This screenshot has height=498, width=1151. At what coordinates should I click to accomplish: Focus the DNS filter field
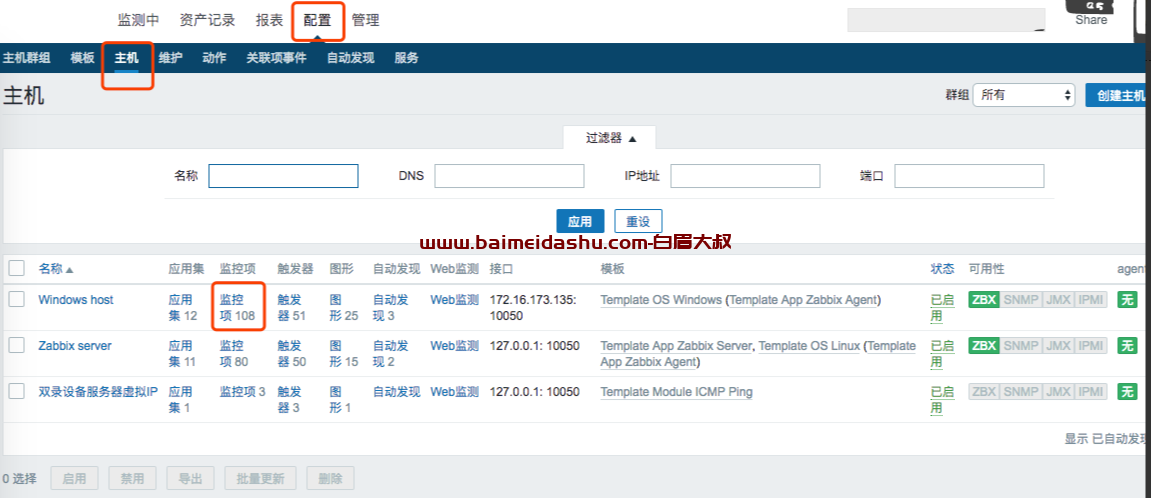point(509,176)
